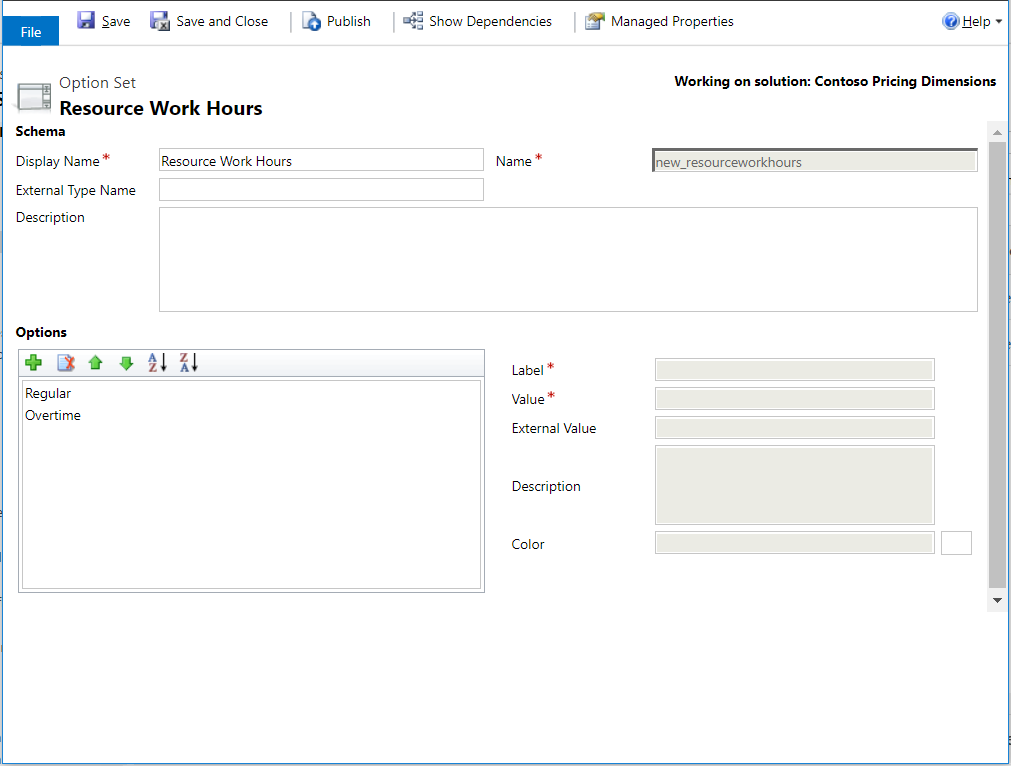Move option down with green arrow
Viewport: 1011px width, 767px height.
126,363
